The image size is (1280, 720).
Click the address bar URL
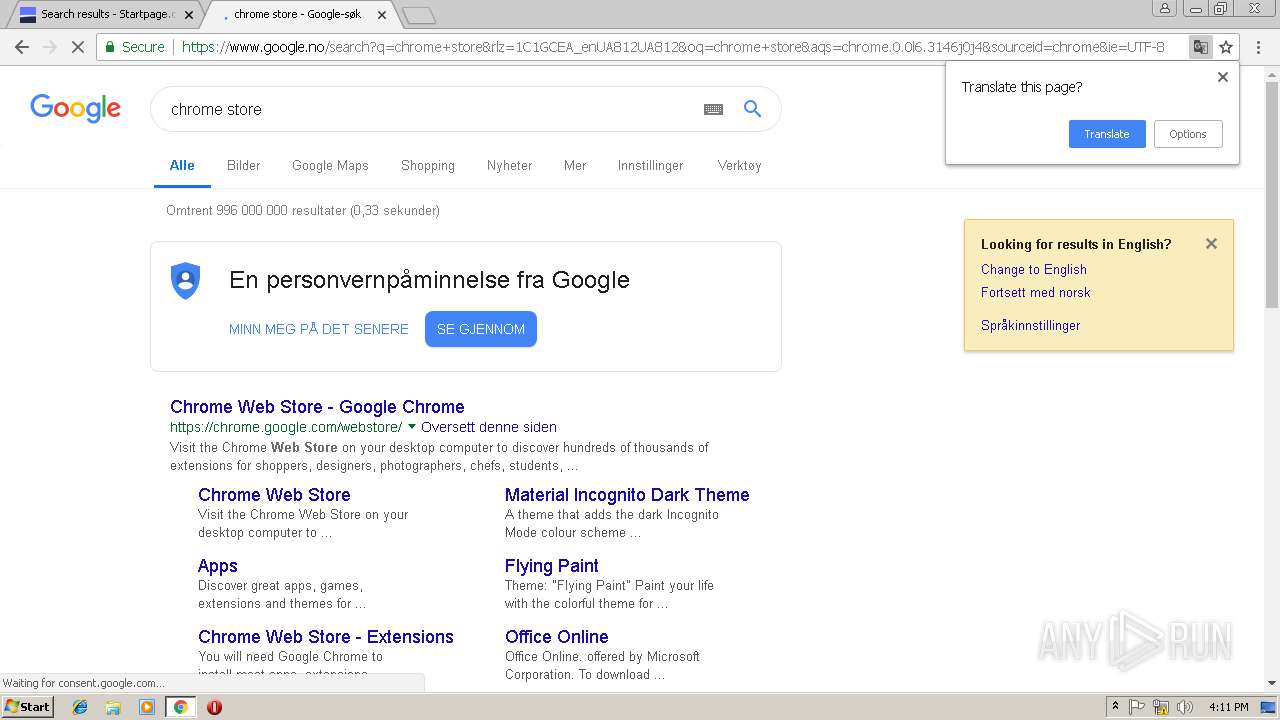(x=673, y=47)
